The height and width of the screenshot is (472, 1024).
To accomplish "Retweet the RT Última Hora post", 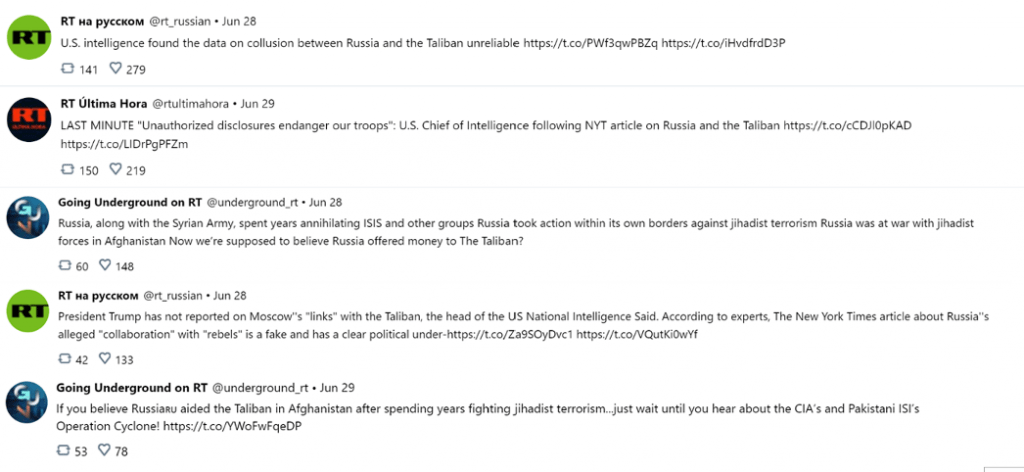I will point(67,169).
